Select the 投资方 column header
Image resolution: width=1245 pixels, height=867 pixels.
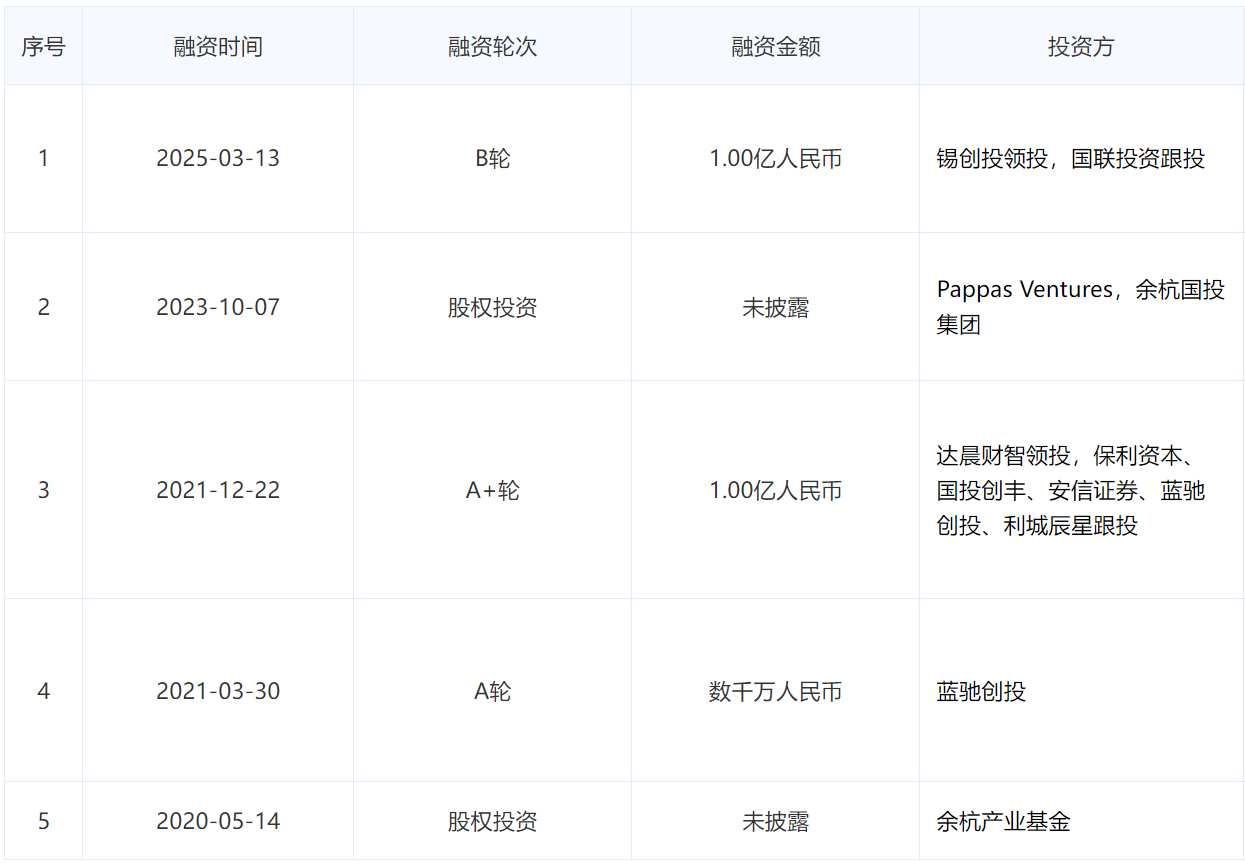coord(1080,47)
